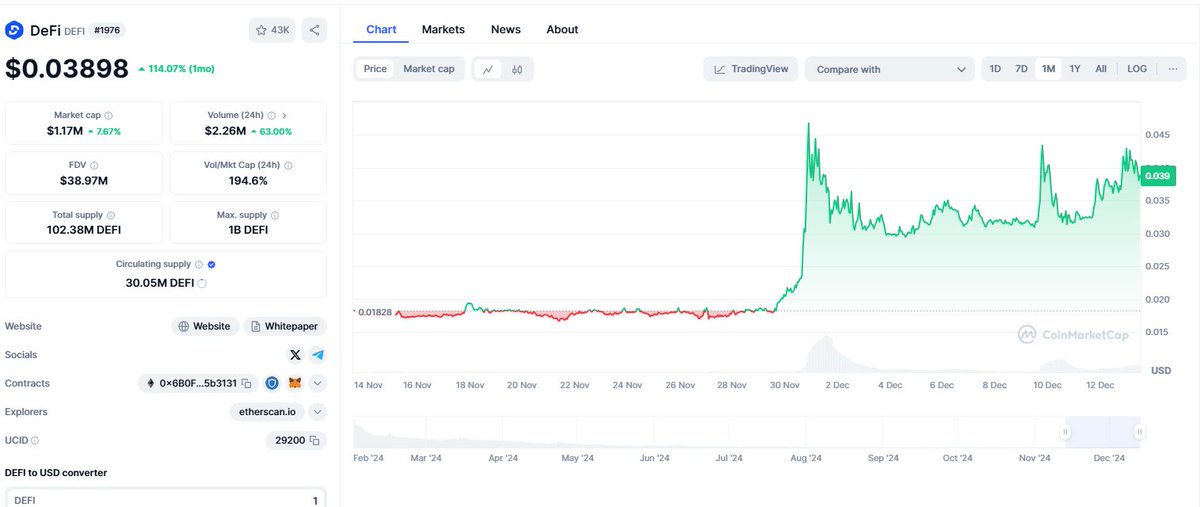This screenshot has height=507, width=1200.
Task: Toggle LOG scale on the chart
Action: click(x=1137, y=69)
